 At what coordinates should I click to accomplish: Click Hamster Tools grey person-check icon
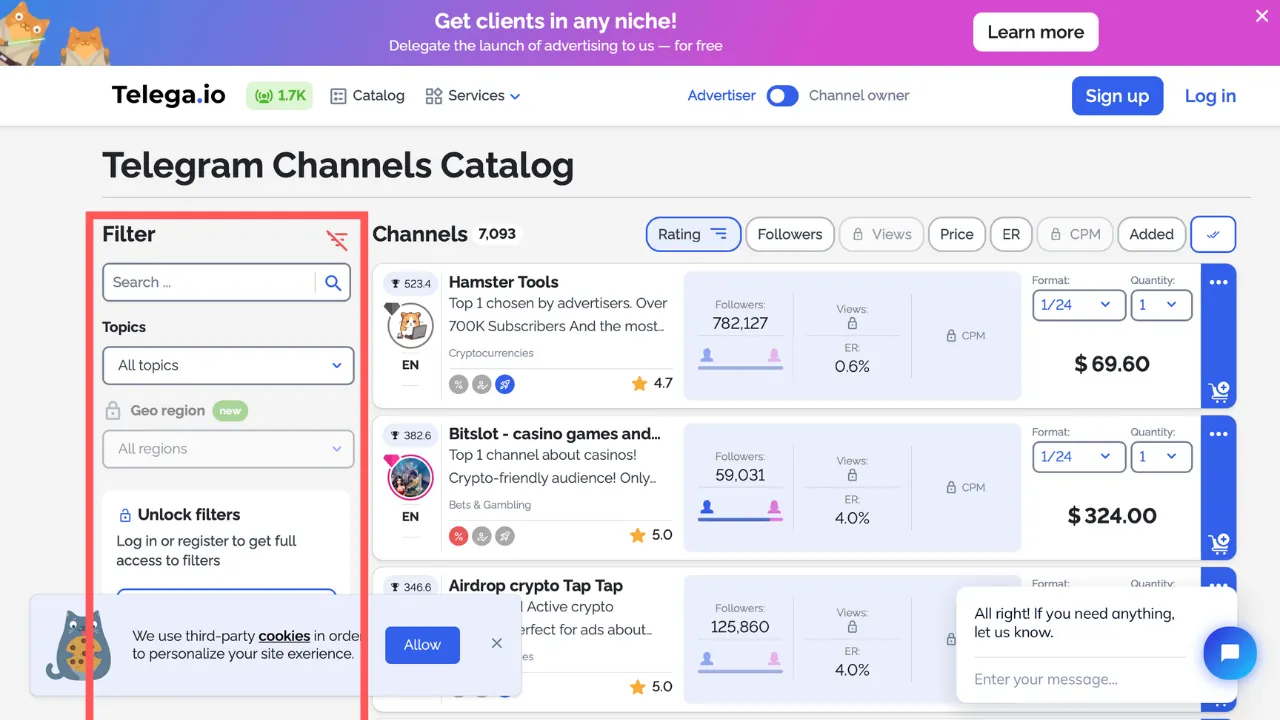[482, 384]
